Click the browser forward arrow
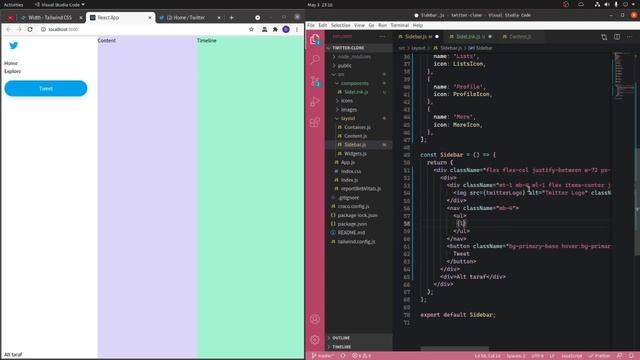Image resolution: width=640 pixels, height=360 pixels. pos(19,29)
